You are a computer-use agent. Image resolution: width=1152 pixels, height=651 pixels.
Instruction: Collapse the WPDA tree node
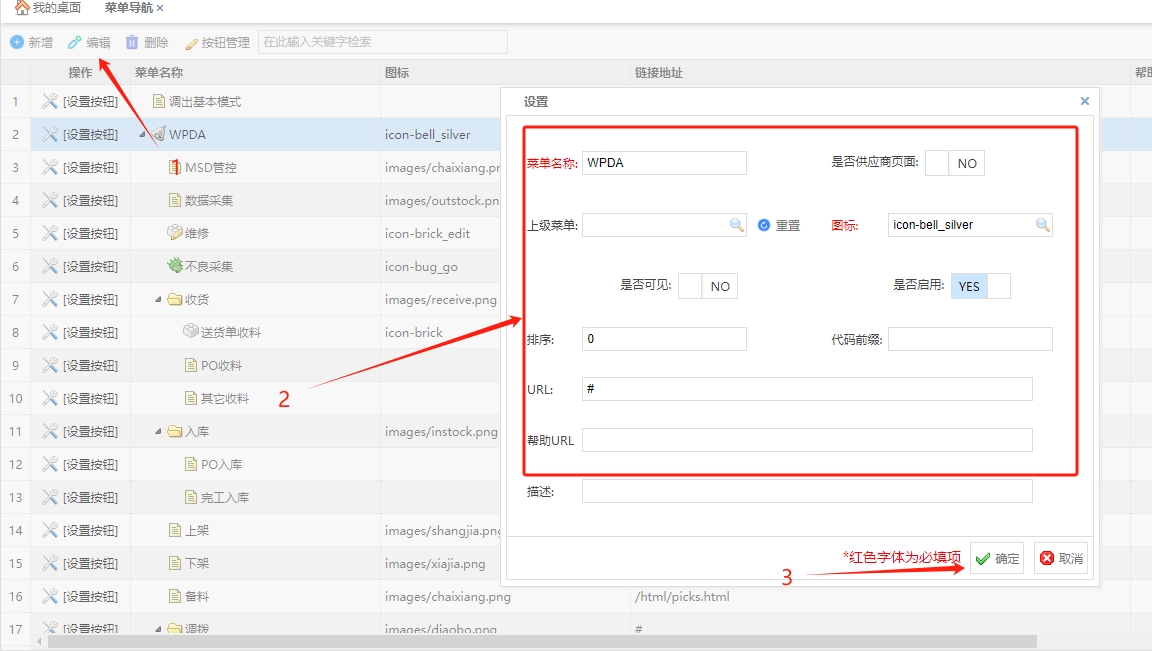point(143,135)
